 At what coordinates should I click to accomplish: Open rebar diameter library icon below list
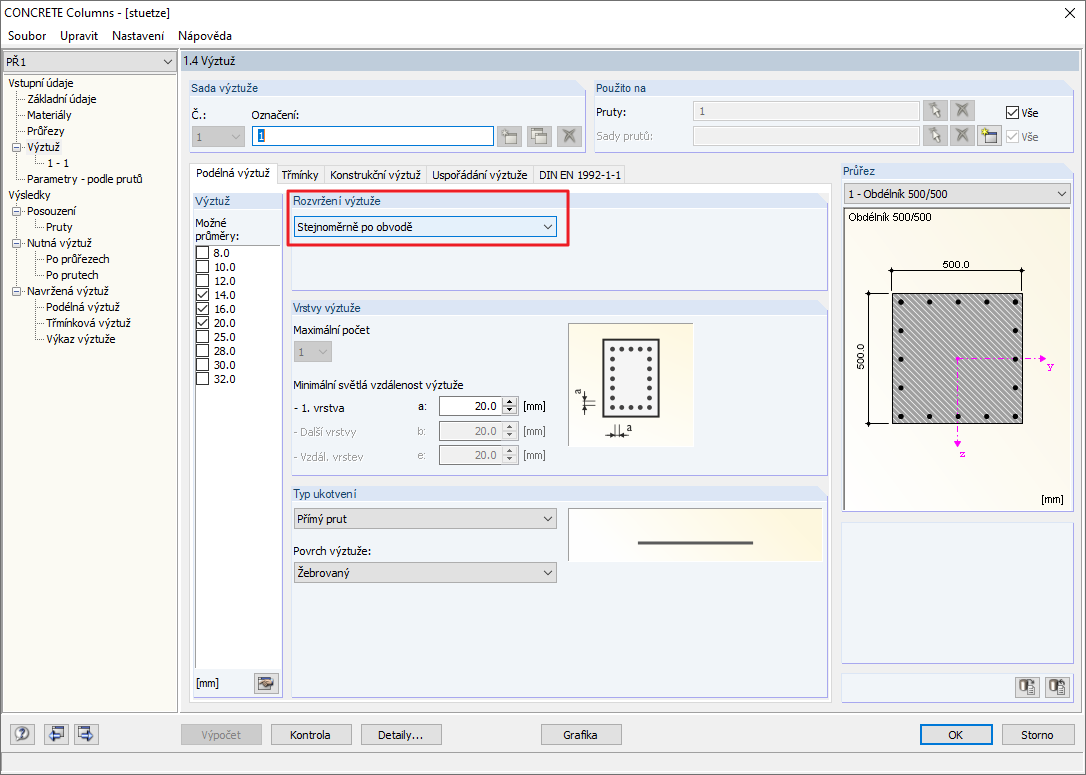click(x=265, y=684)
